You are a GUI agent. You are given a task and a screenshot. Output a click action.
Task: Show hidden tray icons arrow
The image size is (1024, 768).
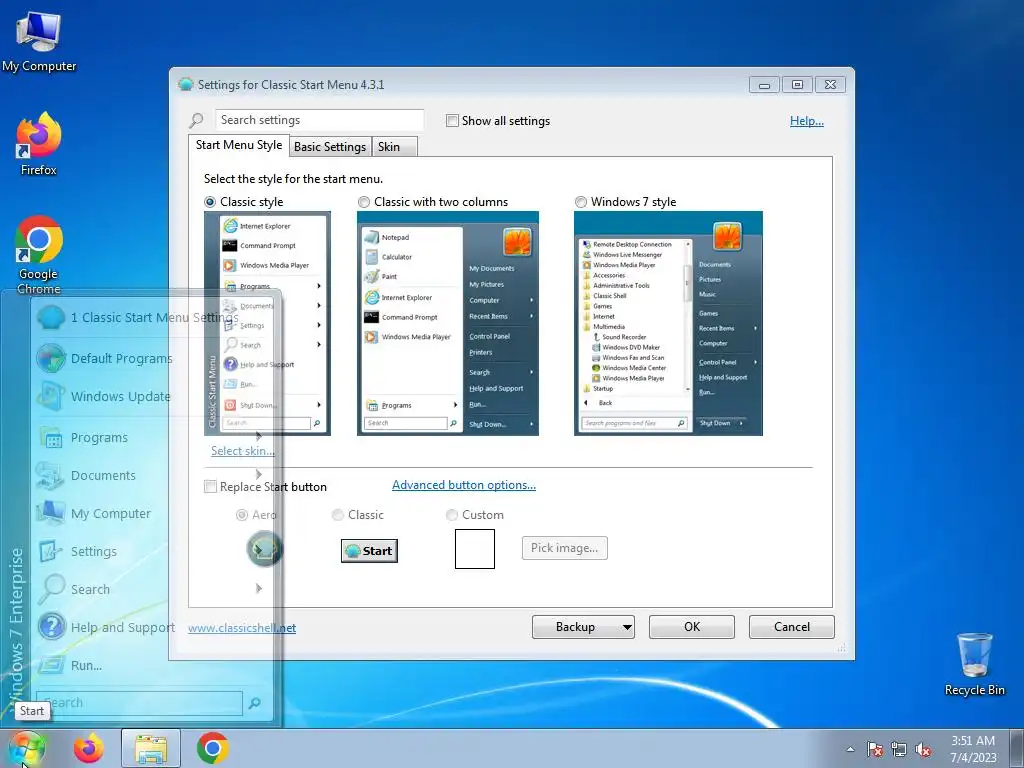tap(850, 749)
